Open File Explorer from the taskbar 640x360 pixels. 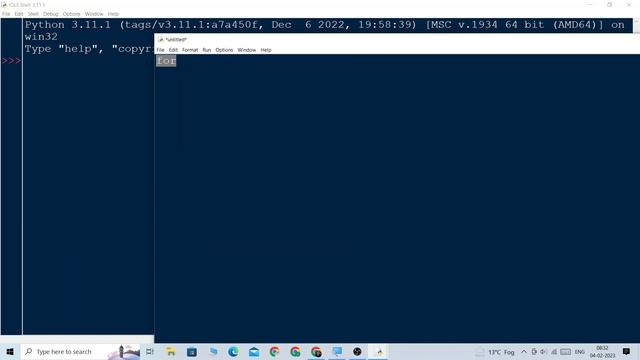click(171, 351)
